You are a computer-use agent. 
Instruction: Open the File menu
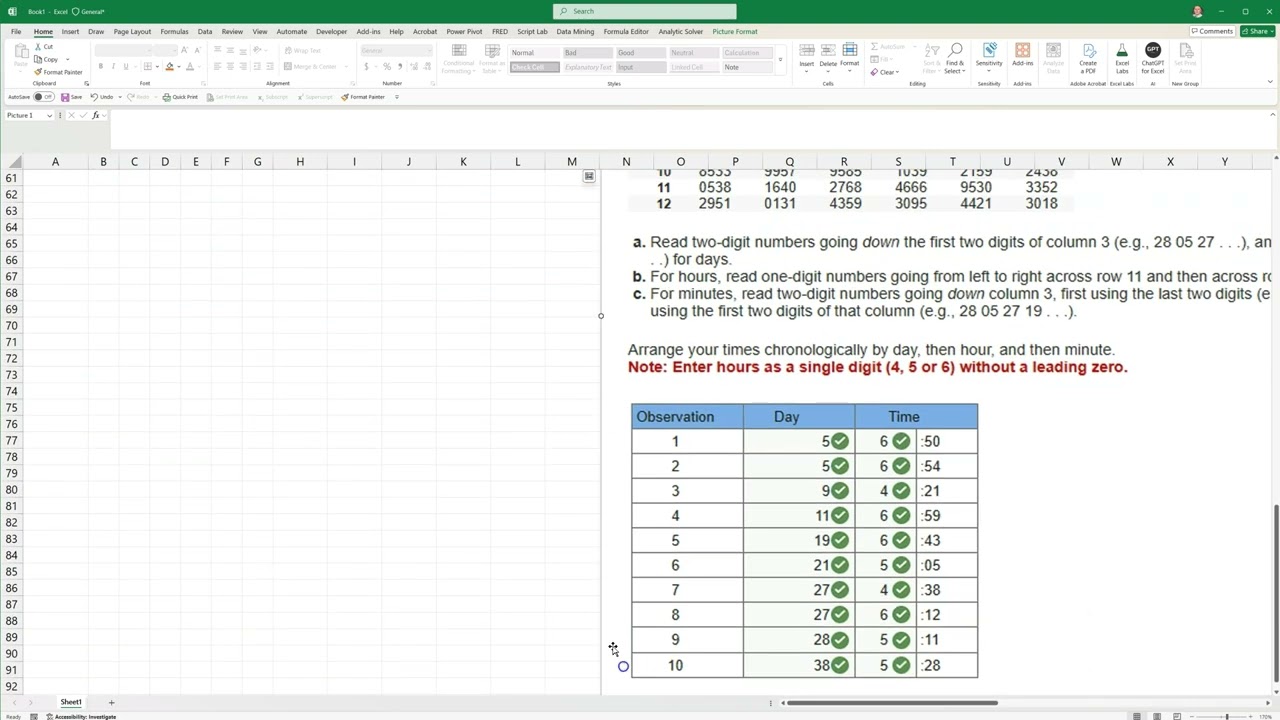point(16,31)
